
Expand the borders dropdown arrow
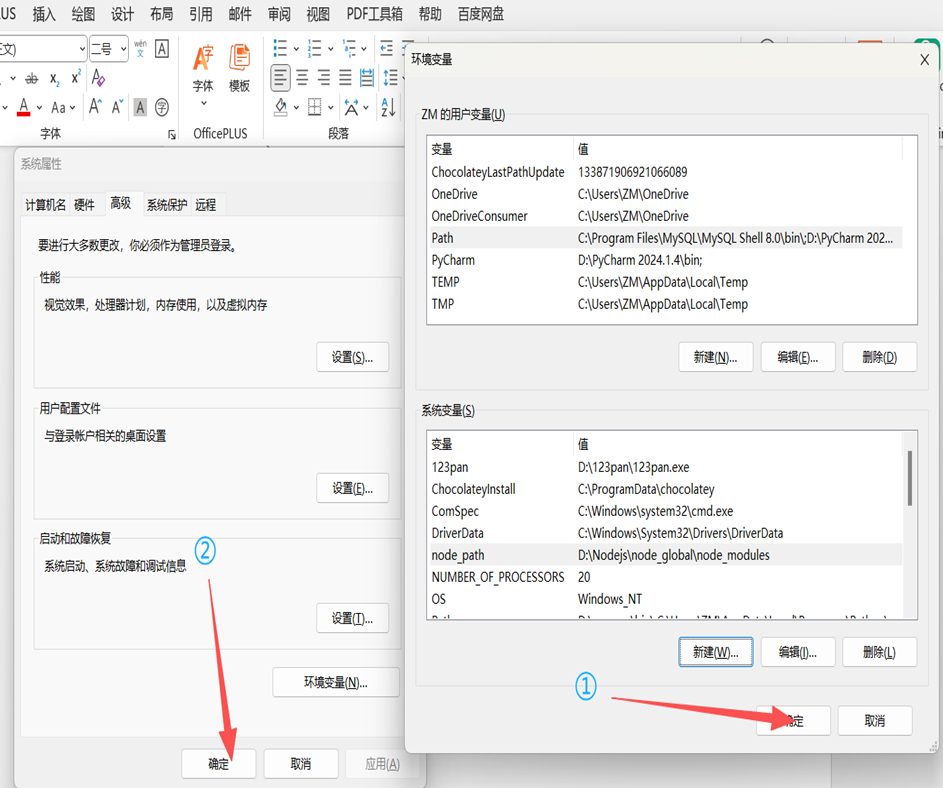click(x=330, y=108)
